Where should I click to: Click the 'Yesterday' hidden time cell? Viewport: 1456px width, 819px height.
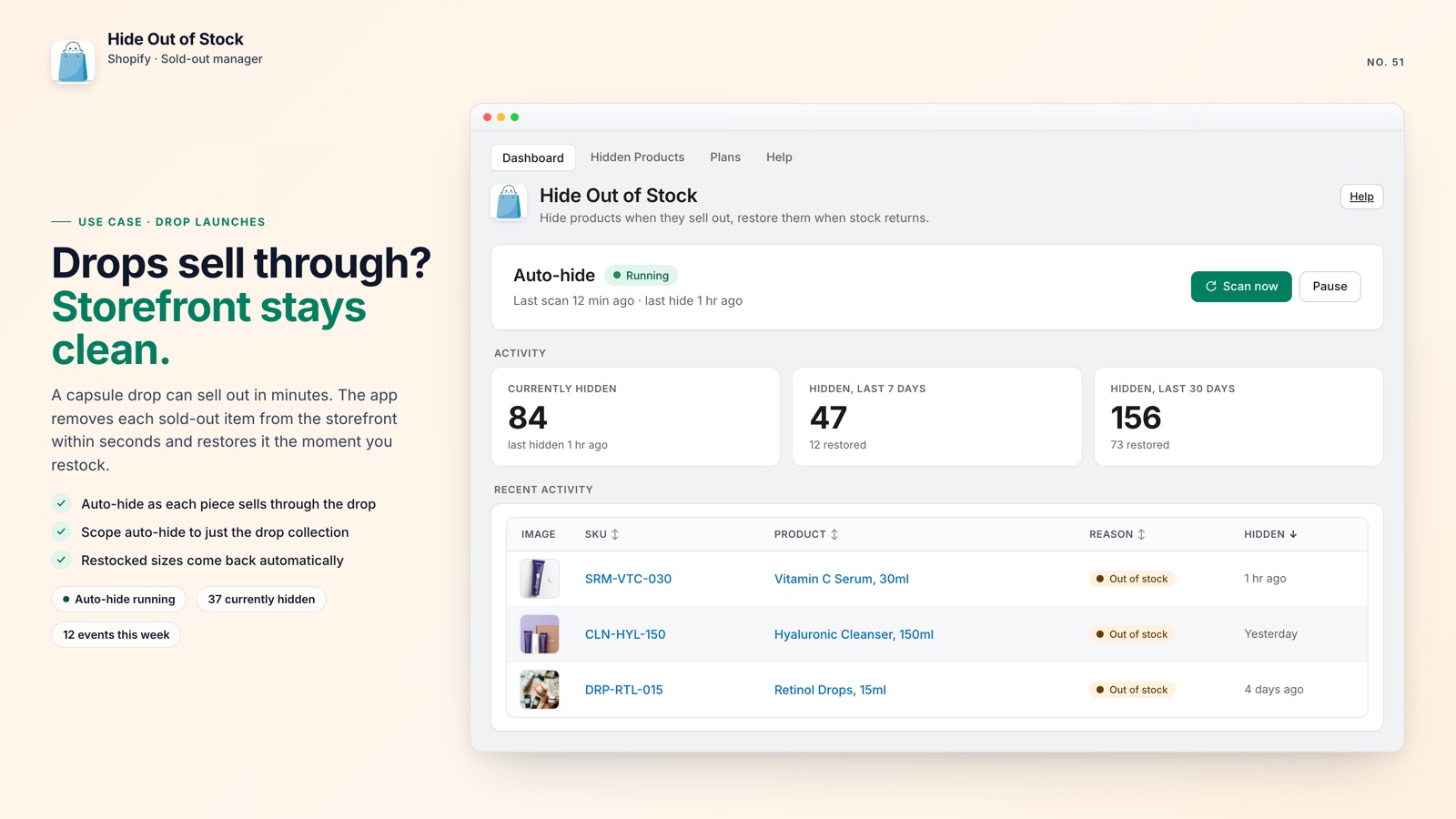pos(1270,634)
